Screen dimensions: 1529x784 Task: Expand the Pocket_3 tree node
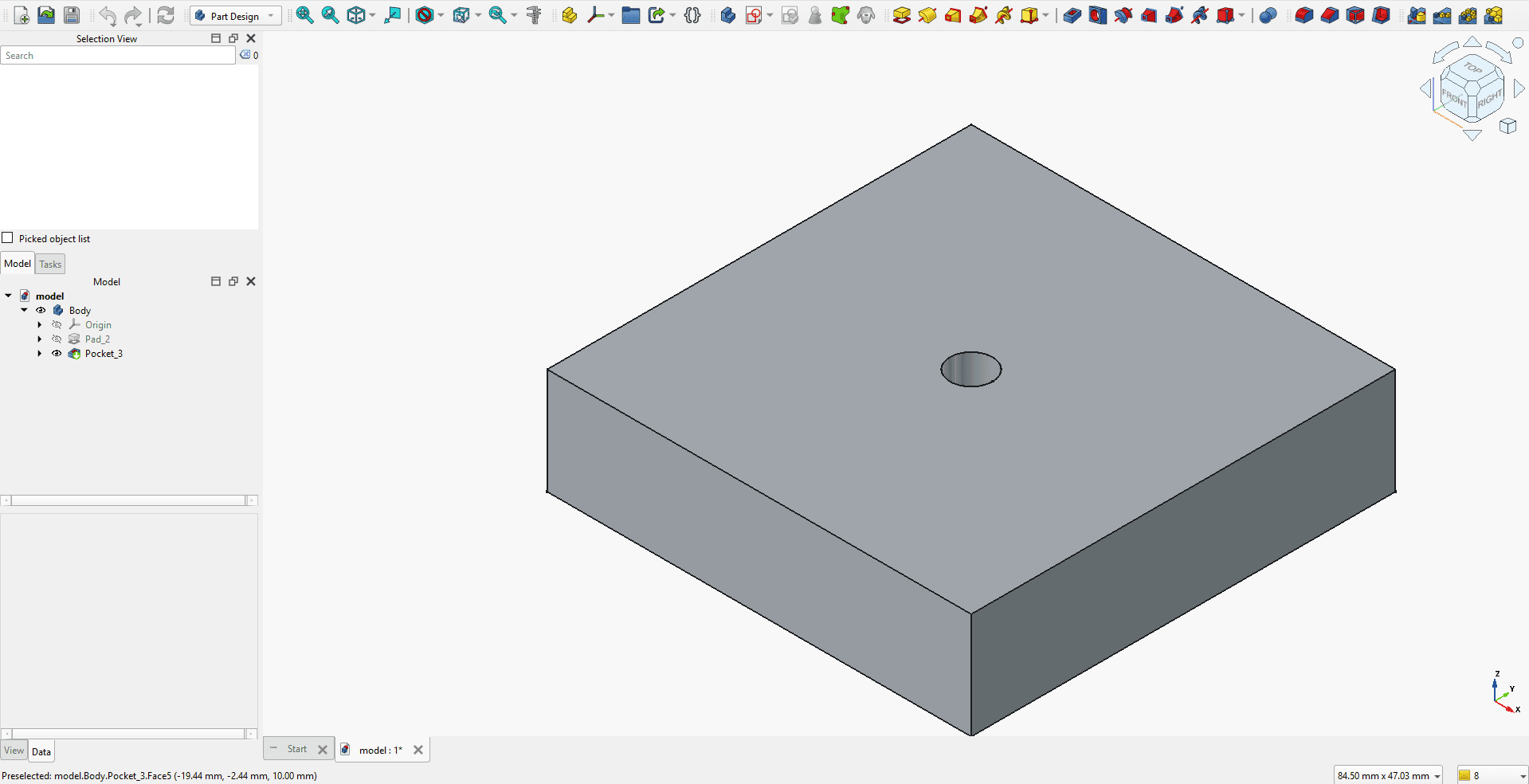[x=40, y=353]
